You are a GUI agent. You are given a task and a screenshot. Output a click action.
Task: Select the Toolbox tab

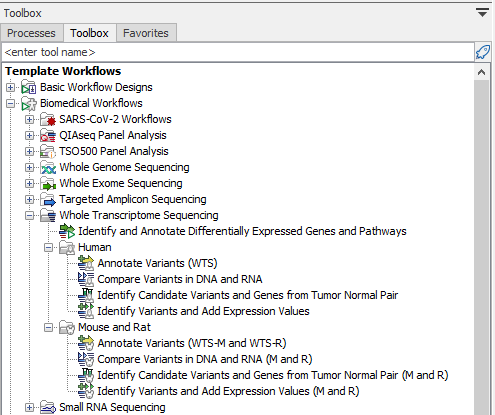tap(89, 33)
